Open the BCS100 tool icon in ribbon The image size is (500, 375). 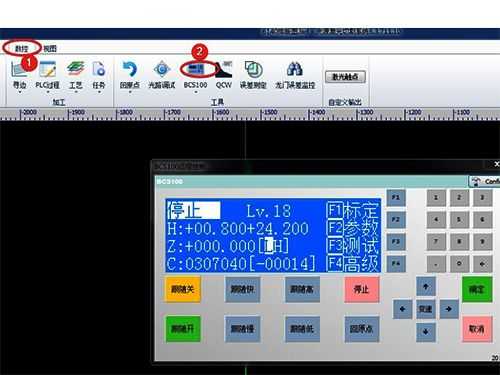196,69
